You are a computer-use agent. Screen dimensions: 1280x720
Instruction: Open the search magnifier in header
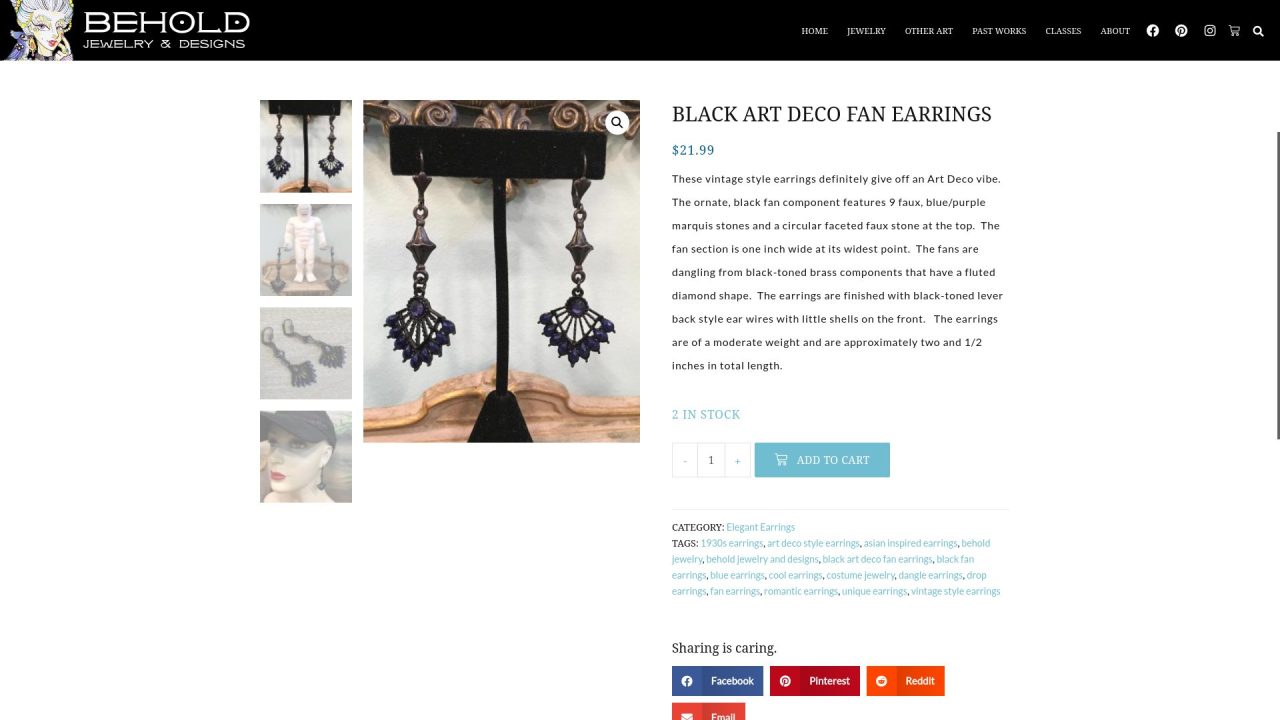(1258, 31)
